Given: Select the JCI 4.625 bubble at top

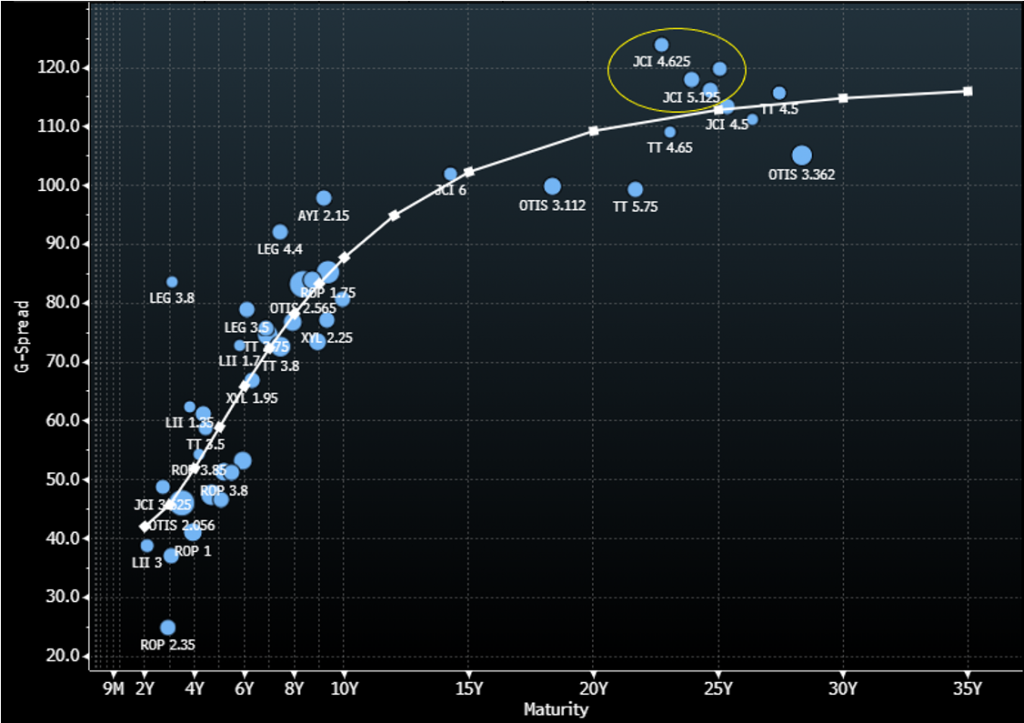Looking at the screenshot, I should coord(661,45).
